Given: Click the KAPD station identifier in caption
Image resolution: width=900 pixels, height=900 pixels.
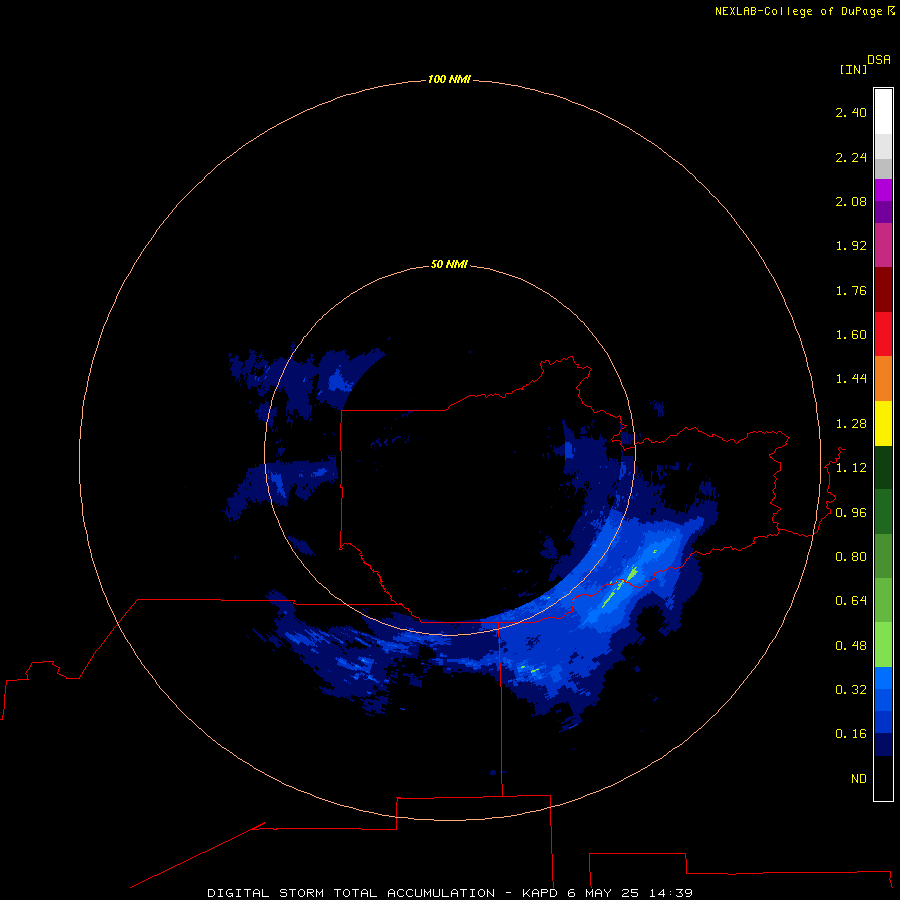Looking at the screenshot, I should [540, 893].
